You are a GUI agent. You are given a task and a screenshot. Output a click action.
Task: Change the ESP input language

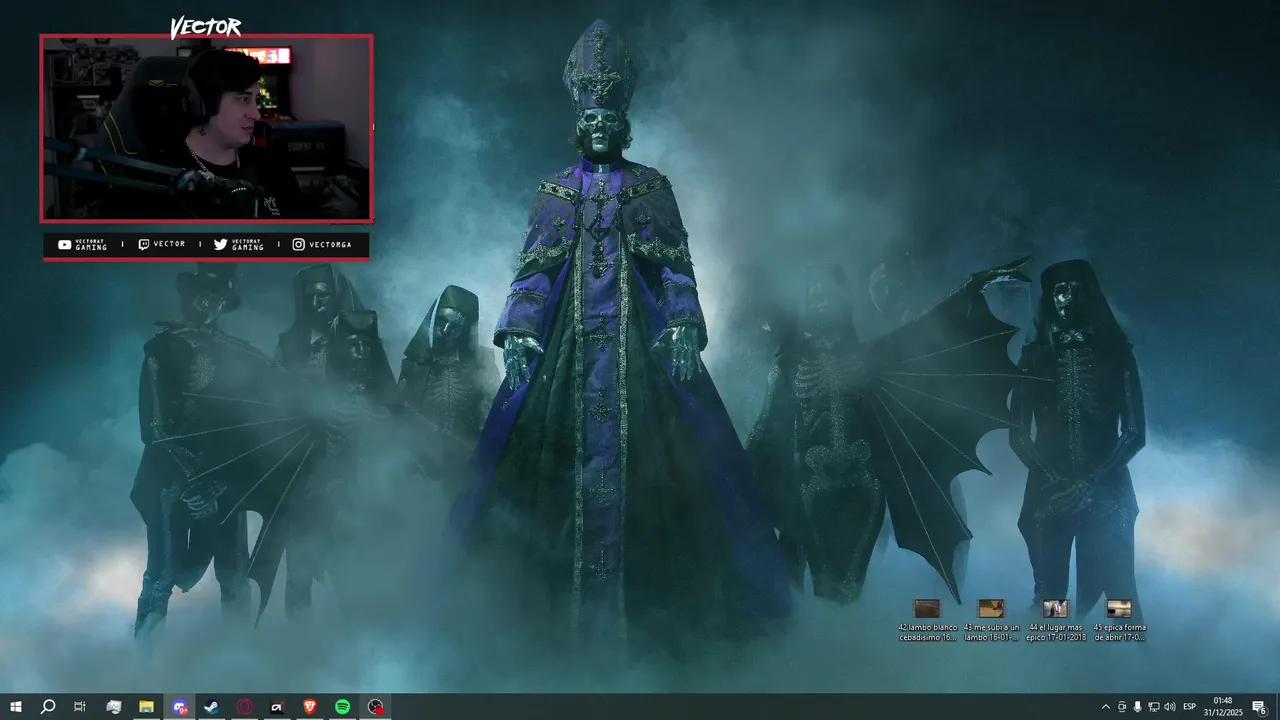point(1189,707)
